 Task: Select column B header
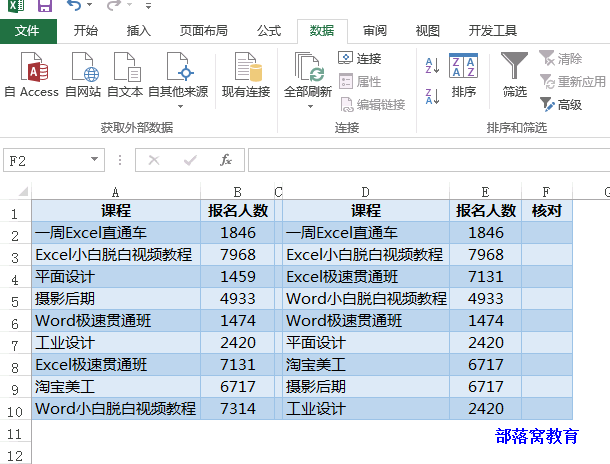click(237, 192)
